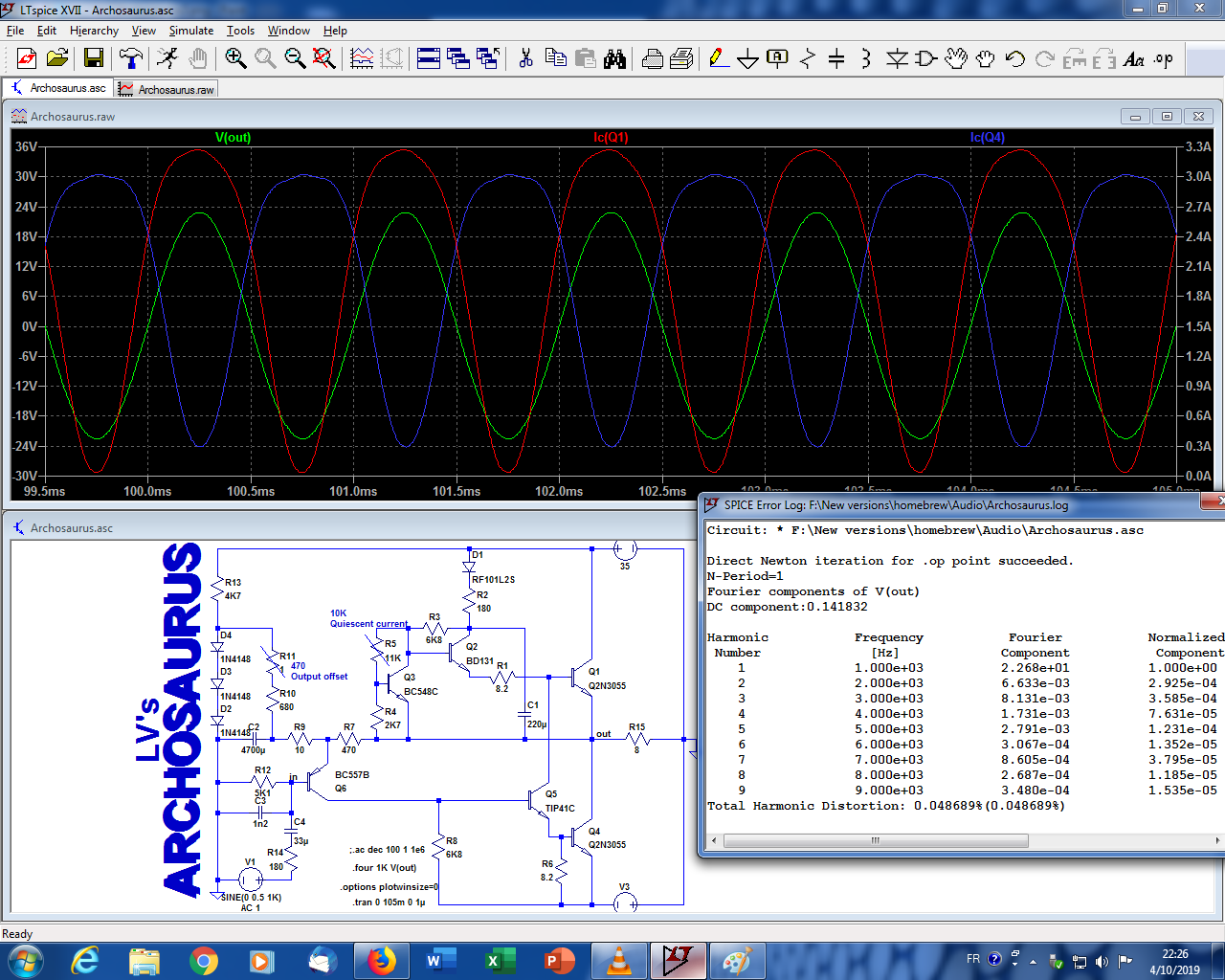Open Excel from the taskbar
Image resolution: width=1225 pixels, height=980 pixels.
500,961
